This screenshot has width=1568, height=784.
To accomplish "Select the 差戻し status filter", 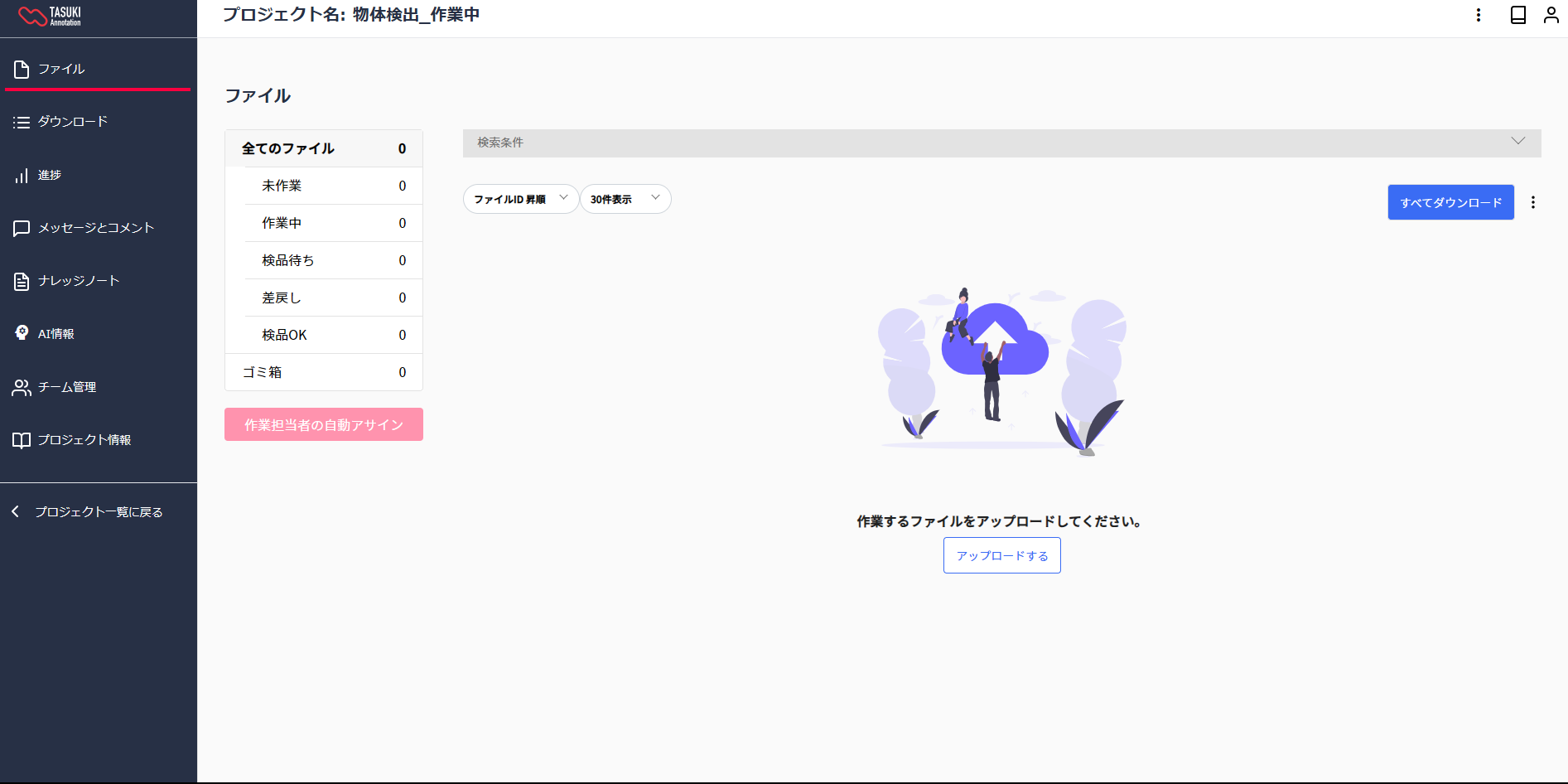I will click(x=334, y=298).
